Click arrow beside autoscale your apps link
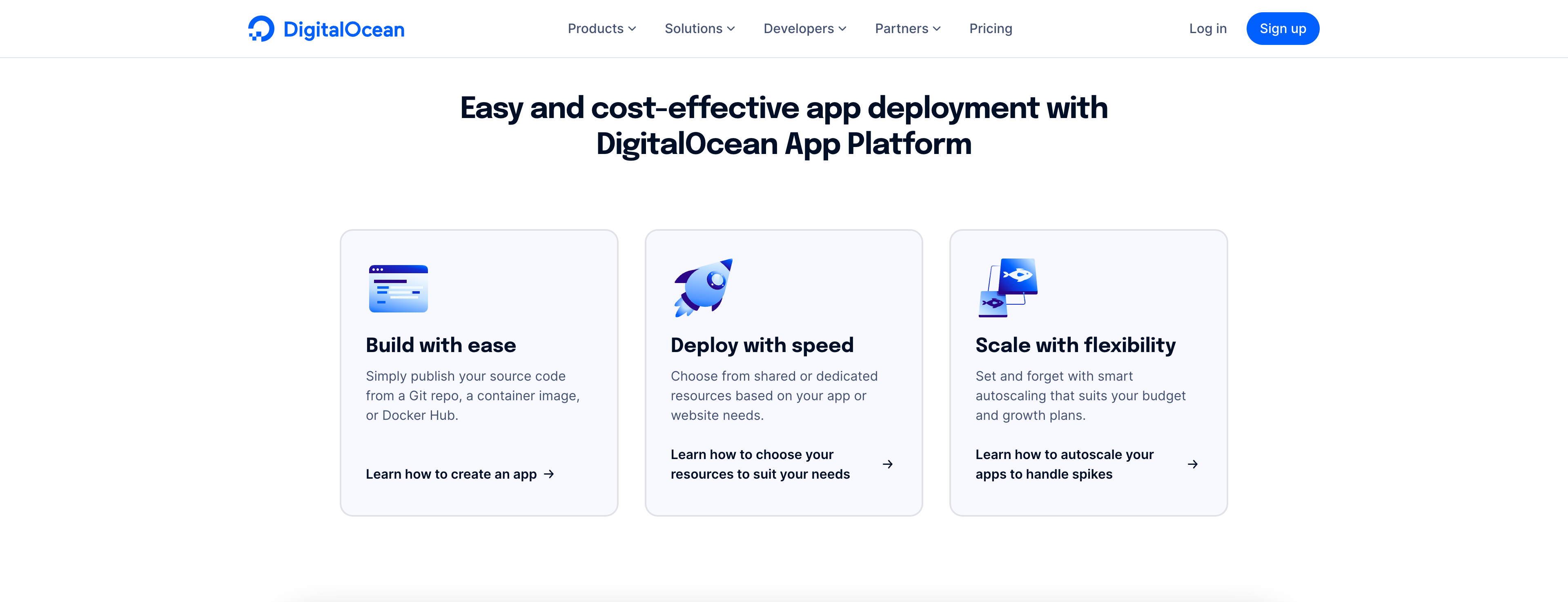Viewport: 1568px width, 602px height. [x=1192, y=464]
